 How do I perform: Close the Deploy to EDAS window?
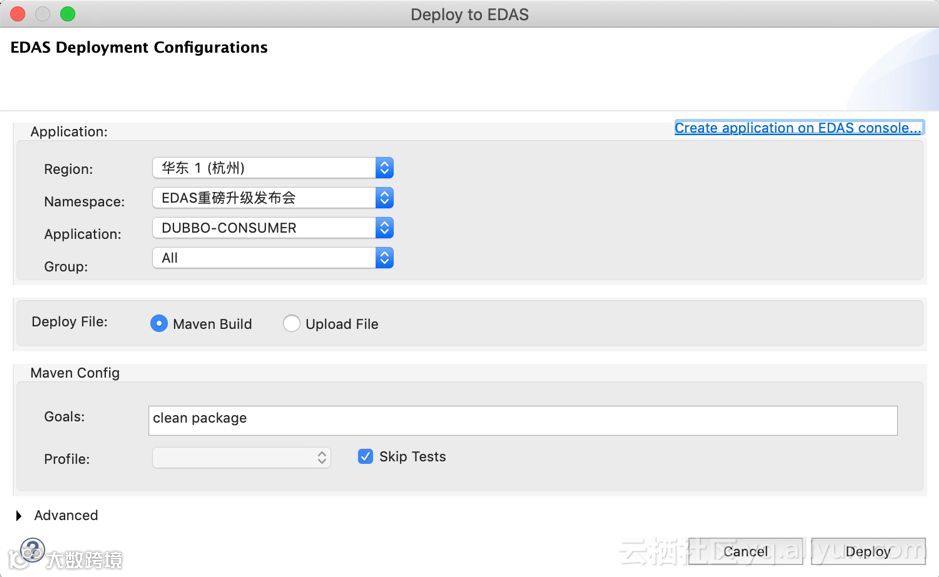[x=18, y=14]
